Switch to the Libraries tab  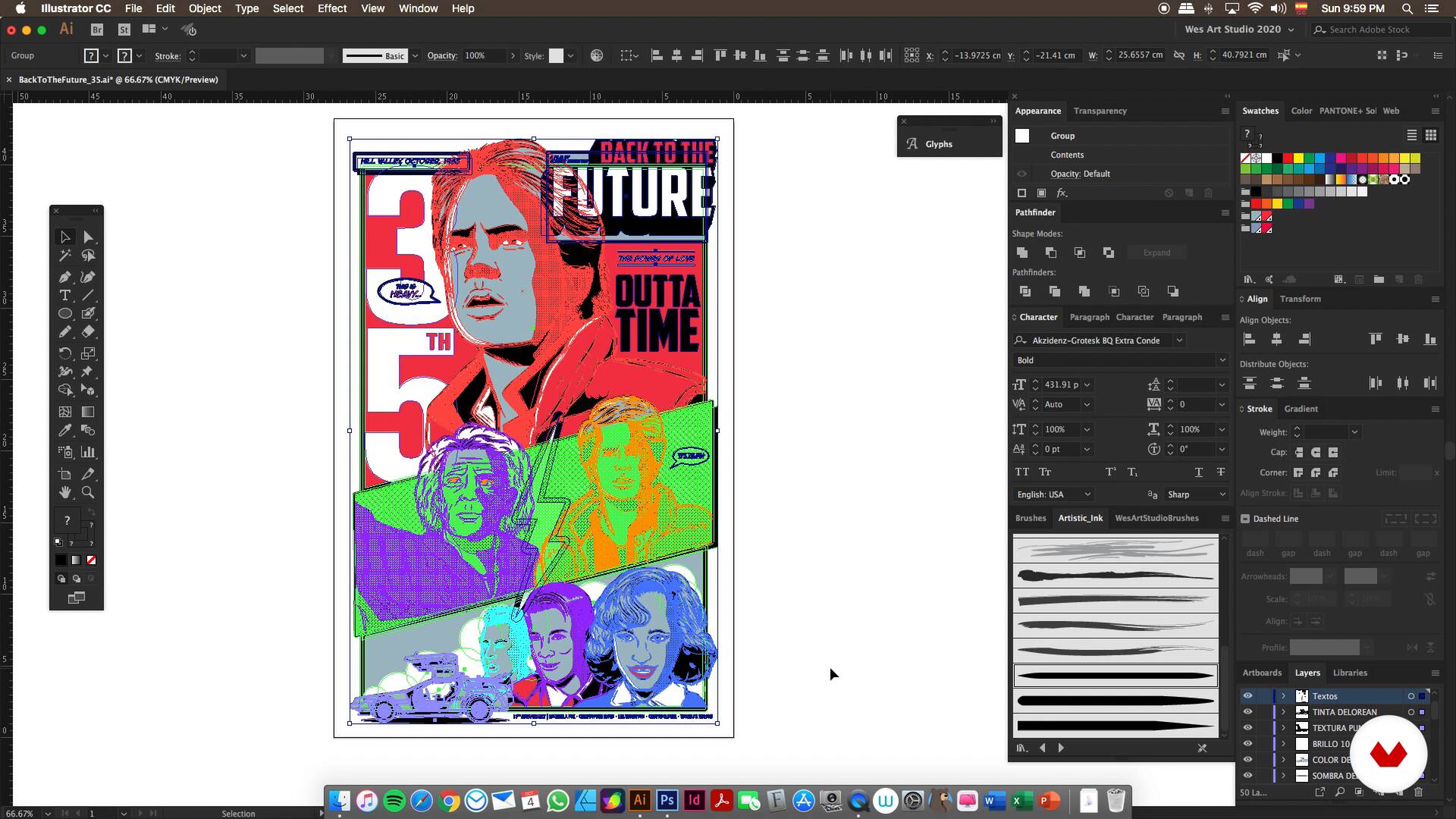1350,673
